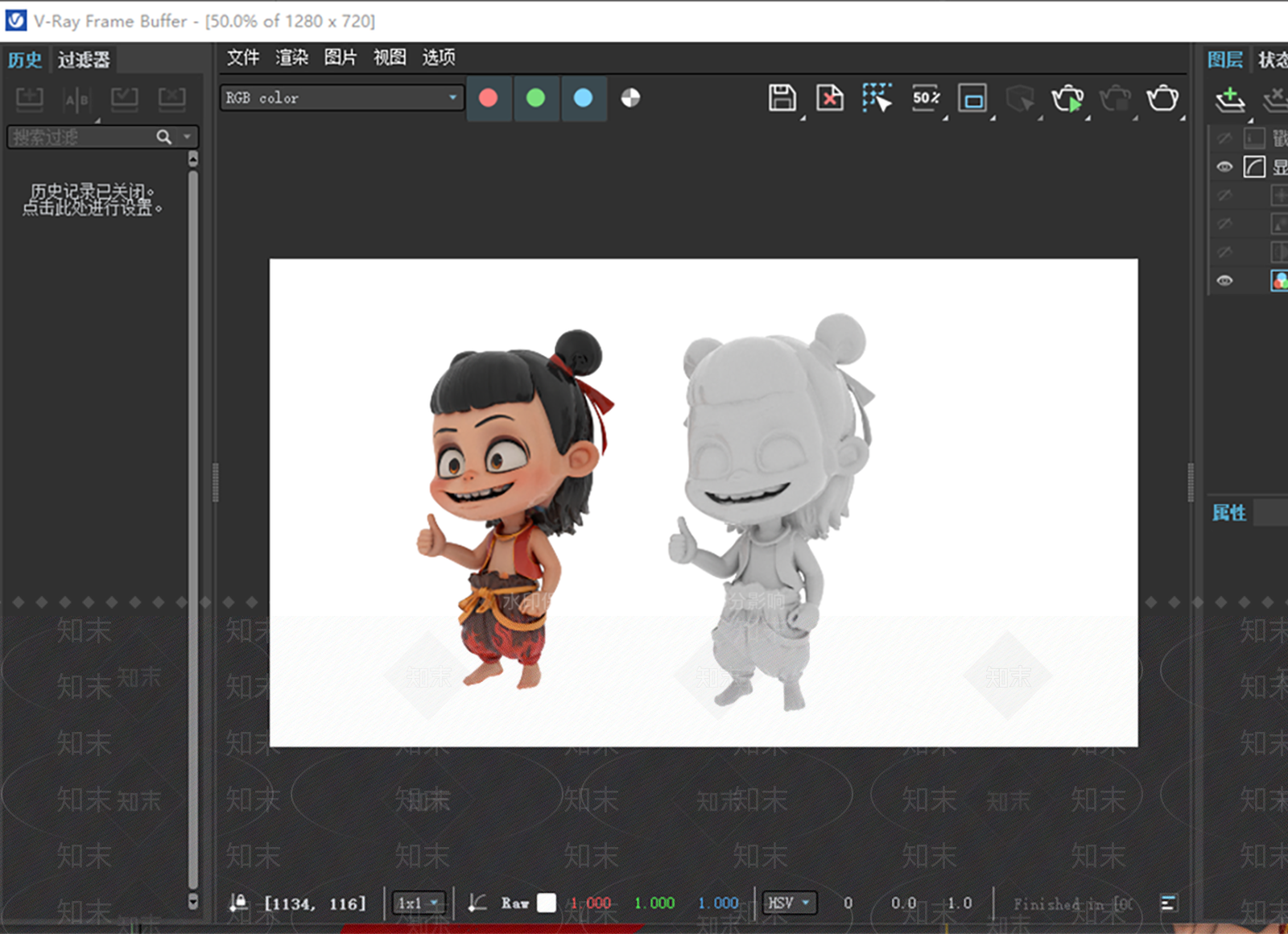1288x934 pixels.
Task: Hide the bottom RGB layer eye
Action: point(1224,280)
